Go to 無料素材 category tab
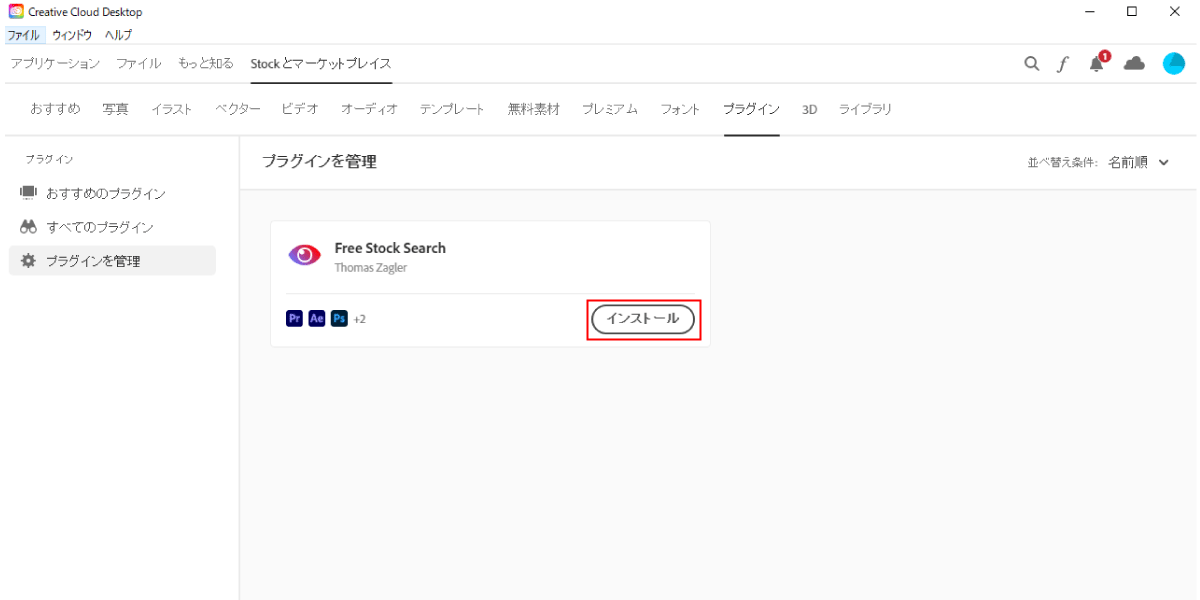The width and height of the screenshot is (1200, 600). click(x=534, y=109)
